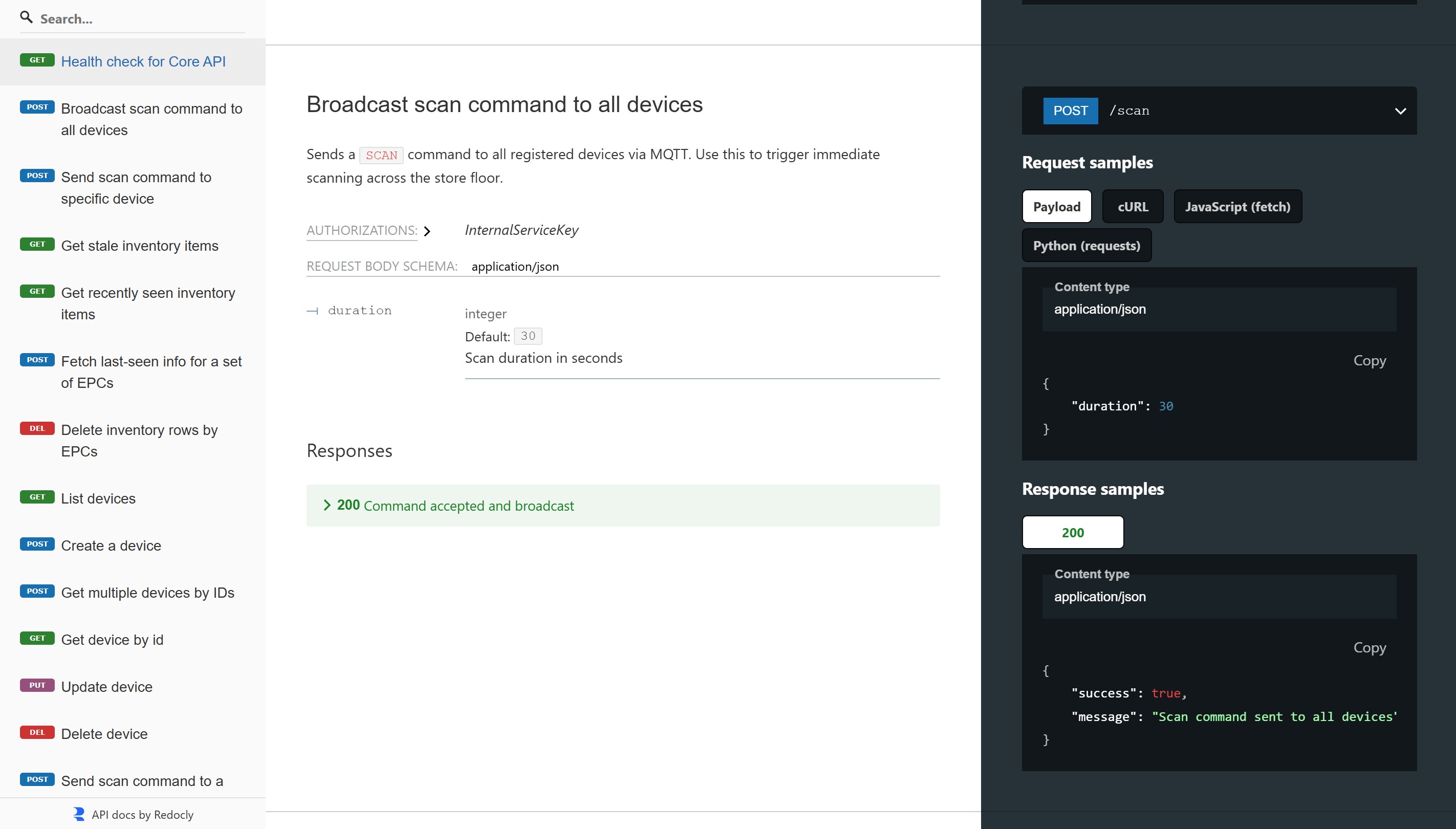Click the Scan duration in seconds description

[x=543, y=358]
